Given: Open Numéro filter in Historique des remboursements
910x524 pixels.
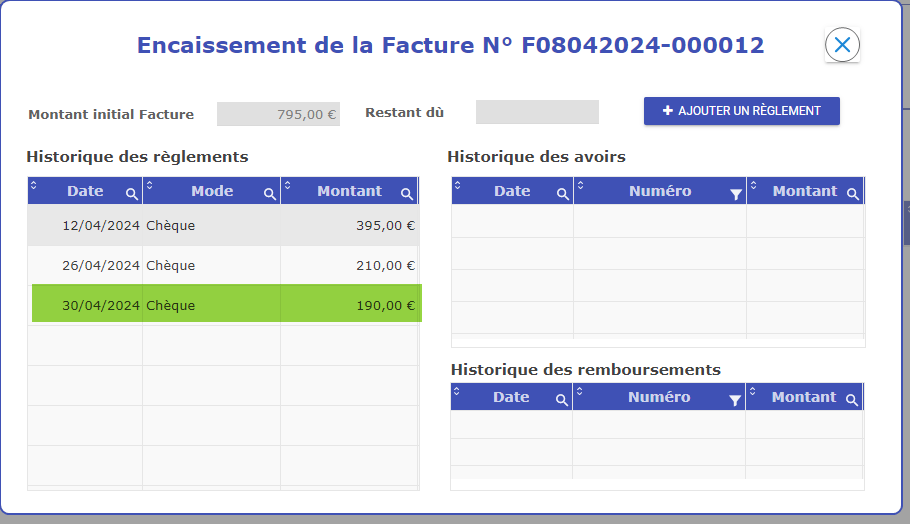Looking at the screenshot, I should 735,400.
